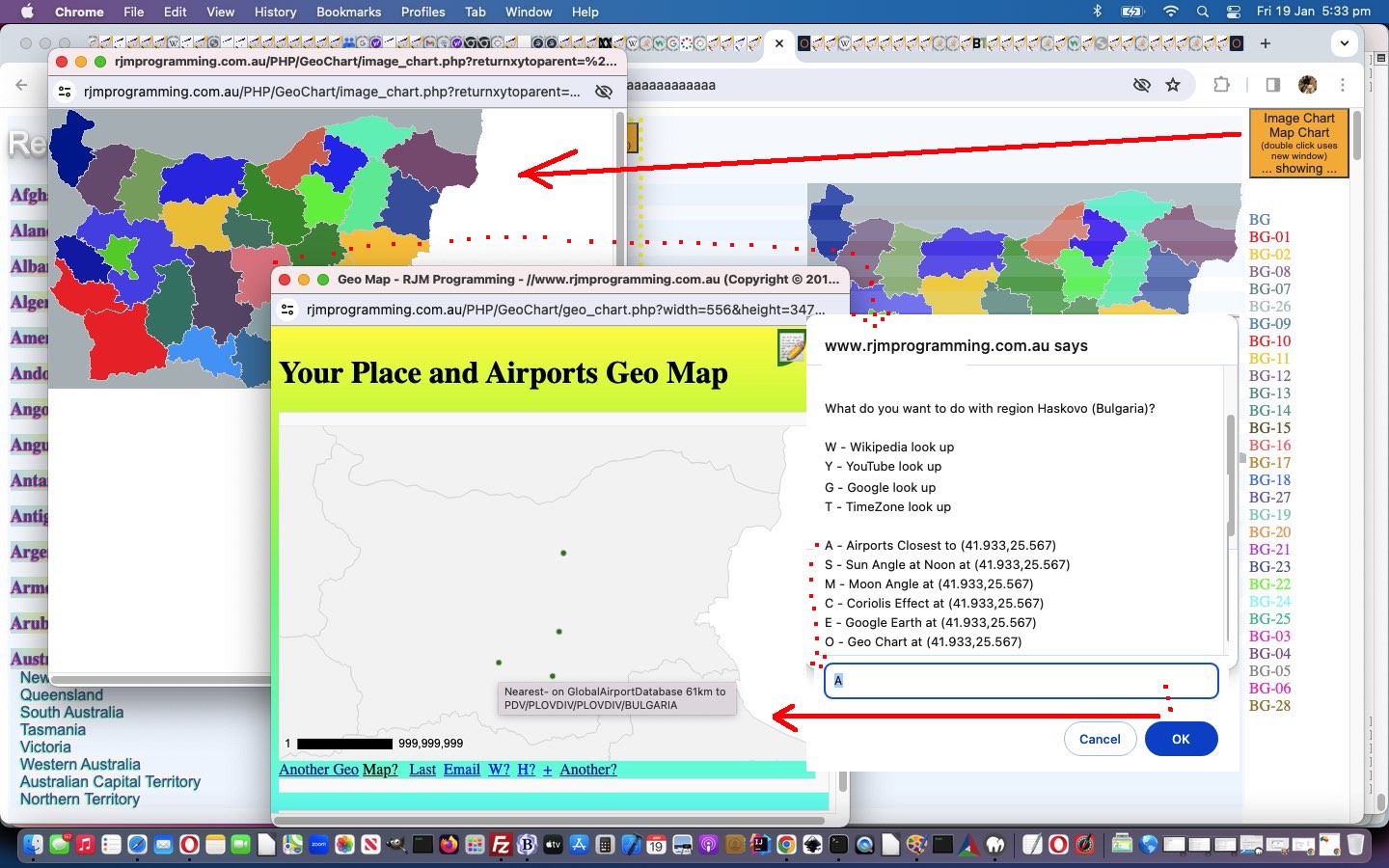Follow the Another Geo Map? link
The height and width of the screenshot is (868, 1389).
coord(338,769)
